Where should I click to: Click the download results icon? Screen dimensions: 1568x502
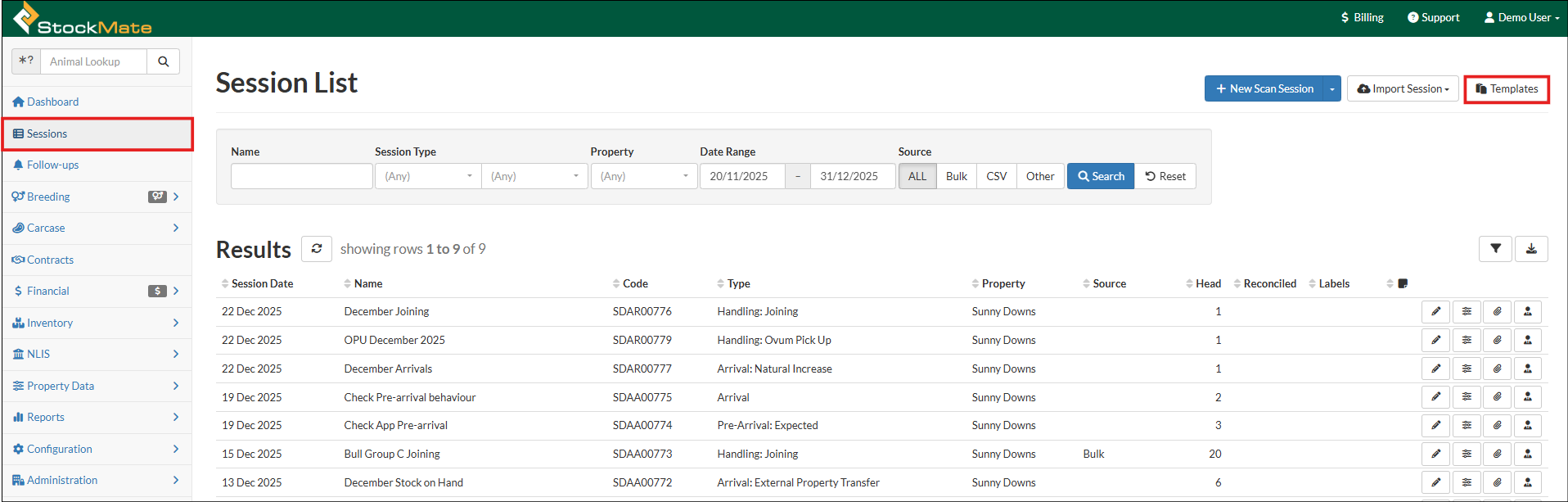click(x=1531, y=249)
